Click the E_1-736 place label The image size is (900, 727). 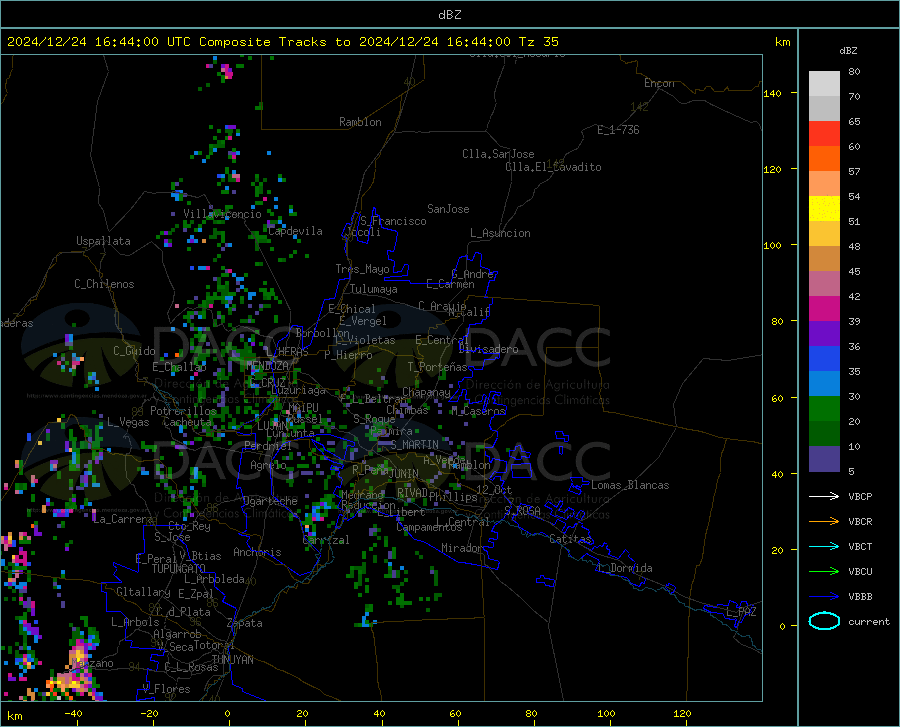(x=618, y=130)
